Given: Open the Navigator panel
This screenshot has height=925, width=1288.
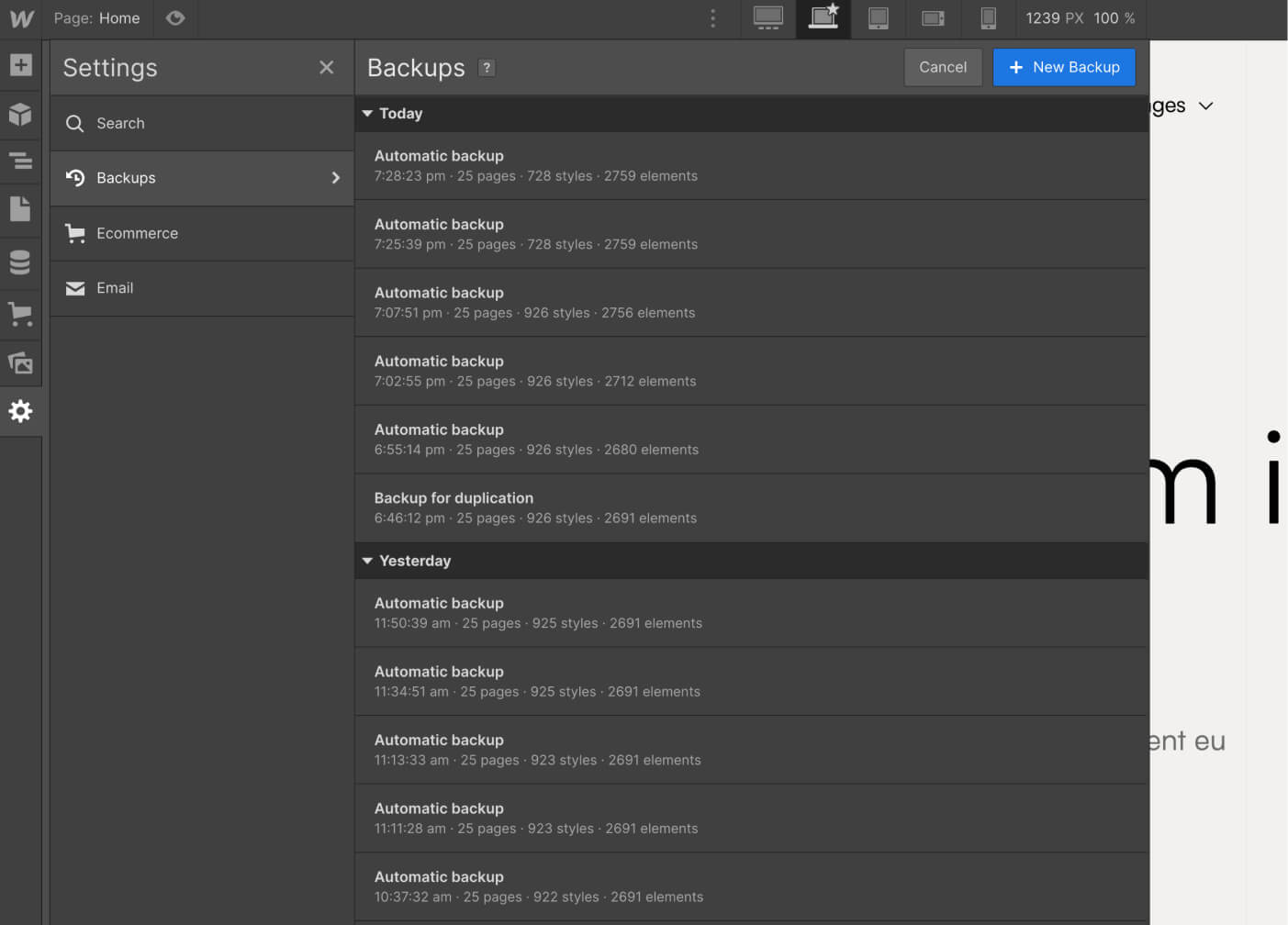Looking at the screenshot, I should click(20, 161).
